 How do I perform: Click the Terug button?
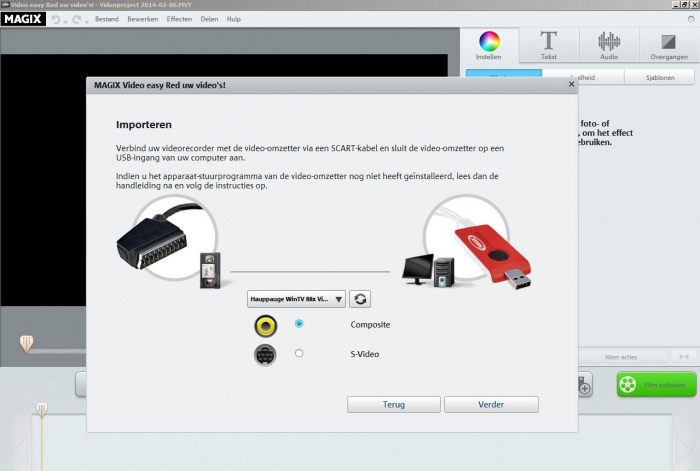point(394,404)
